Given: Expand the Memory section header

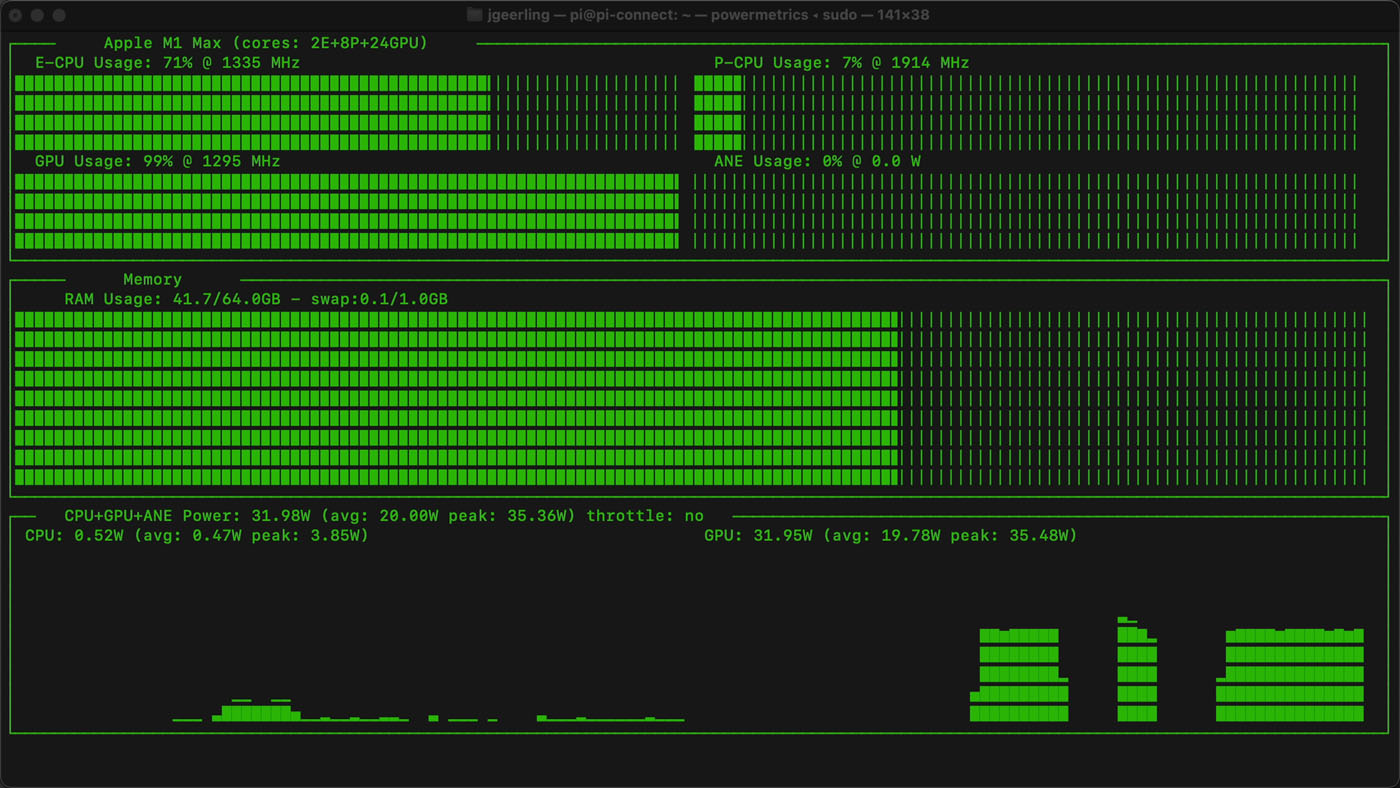Looking at the screenshot, I should (x=152, y=279).
